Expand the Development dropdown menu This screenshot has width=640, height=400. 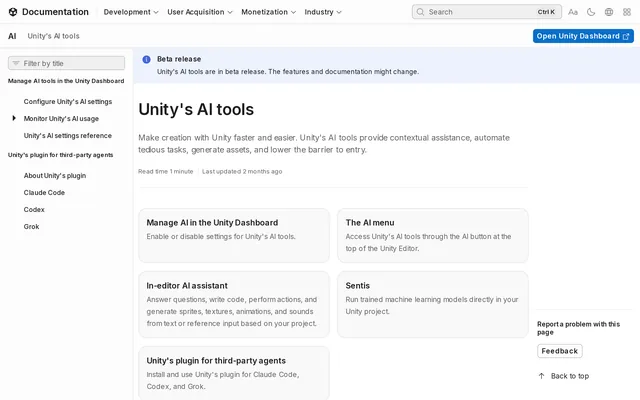(x=131, y=12)
